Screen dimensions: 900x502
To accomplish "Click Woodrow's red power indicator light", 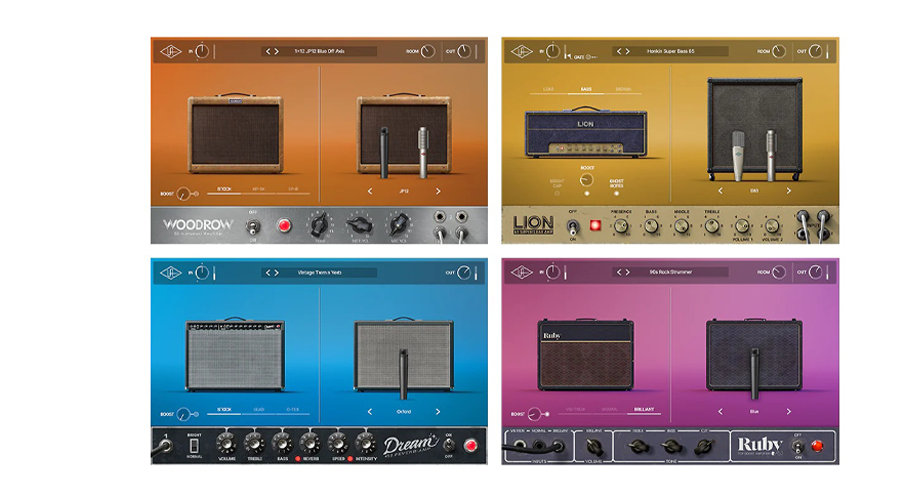I will [283, 225].
